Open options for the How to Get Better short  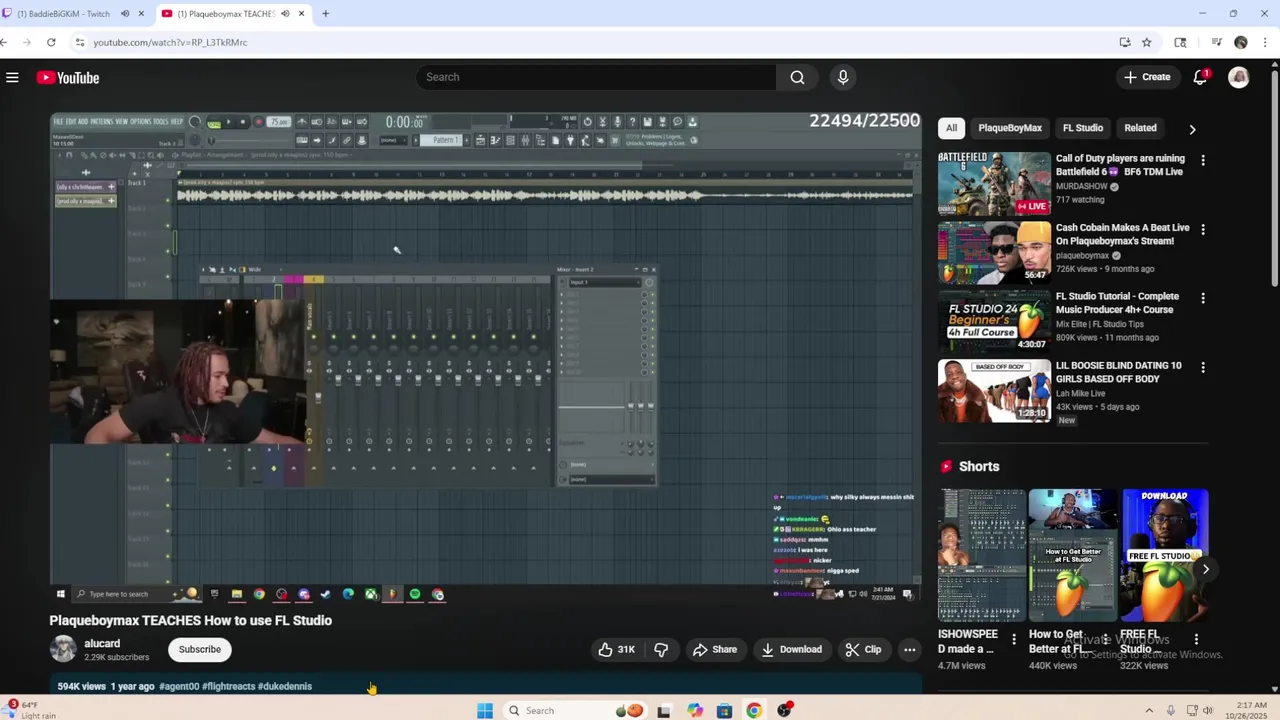click(x=1105, y=639)
